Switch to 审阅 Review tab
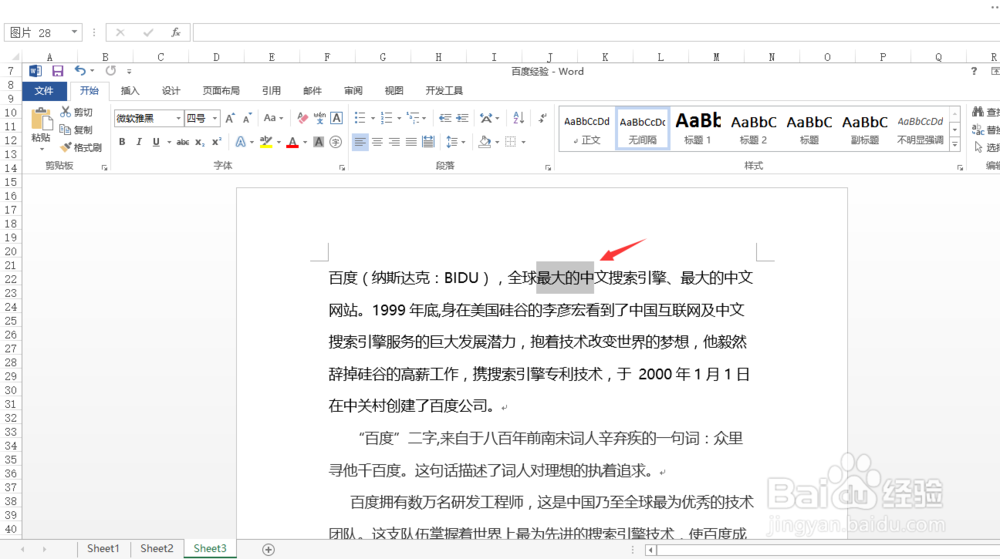Screen dimensions: 1000x559 point(353,91)
